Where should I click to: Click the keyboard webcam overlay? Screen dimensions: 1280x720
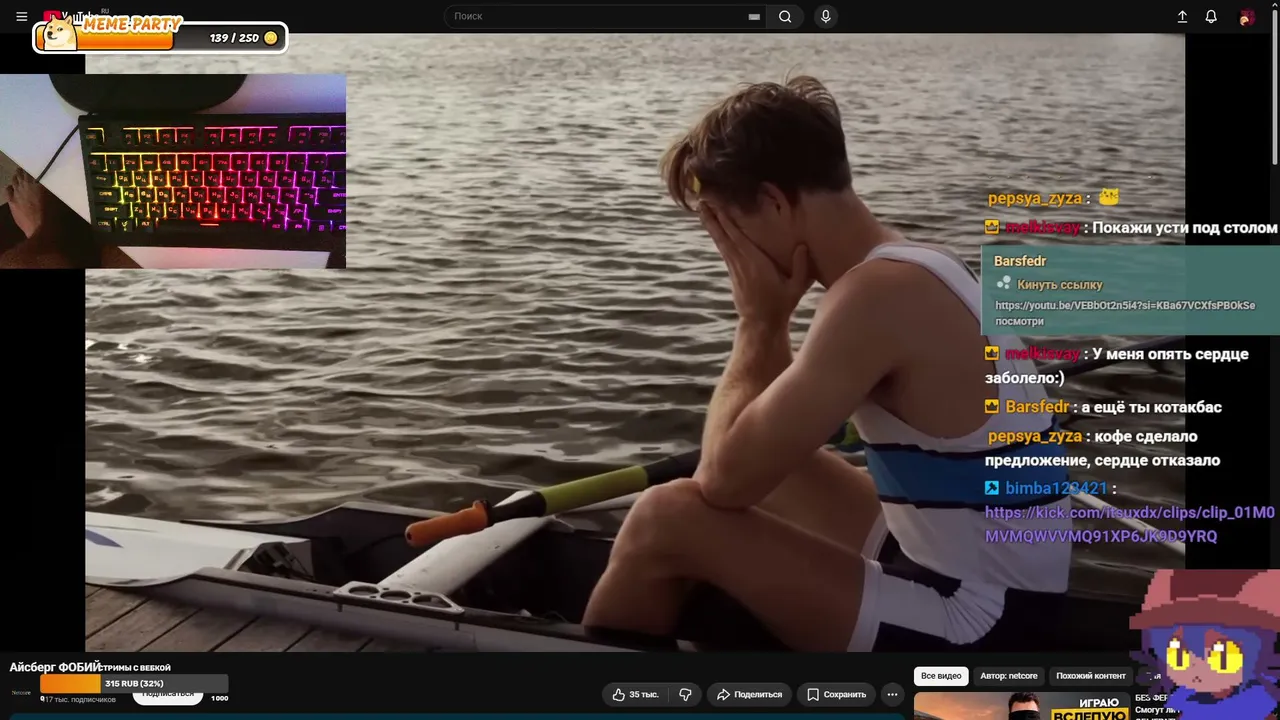pos(173,171)
